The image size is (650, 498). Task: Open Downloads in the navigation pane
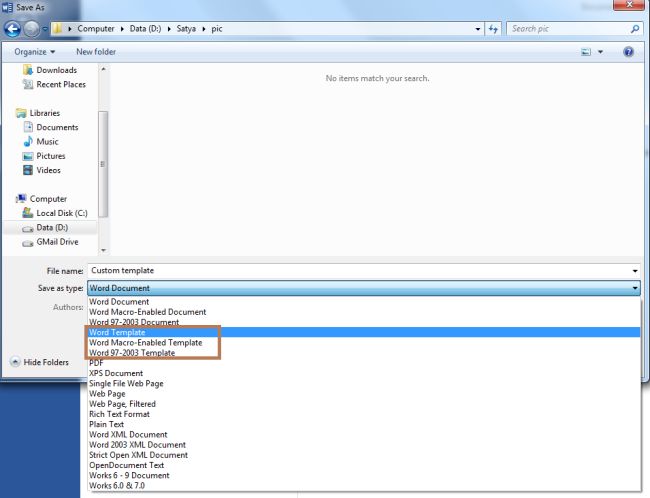click(x=50, y=70)
